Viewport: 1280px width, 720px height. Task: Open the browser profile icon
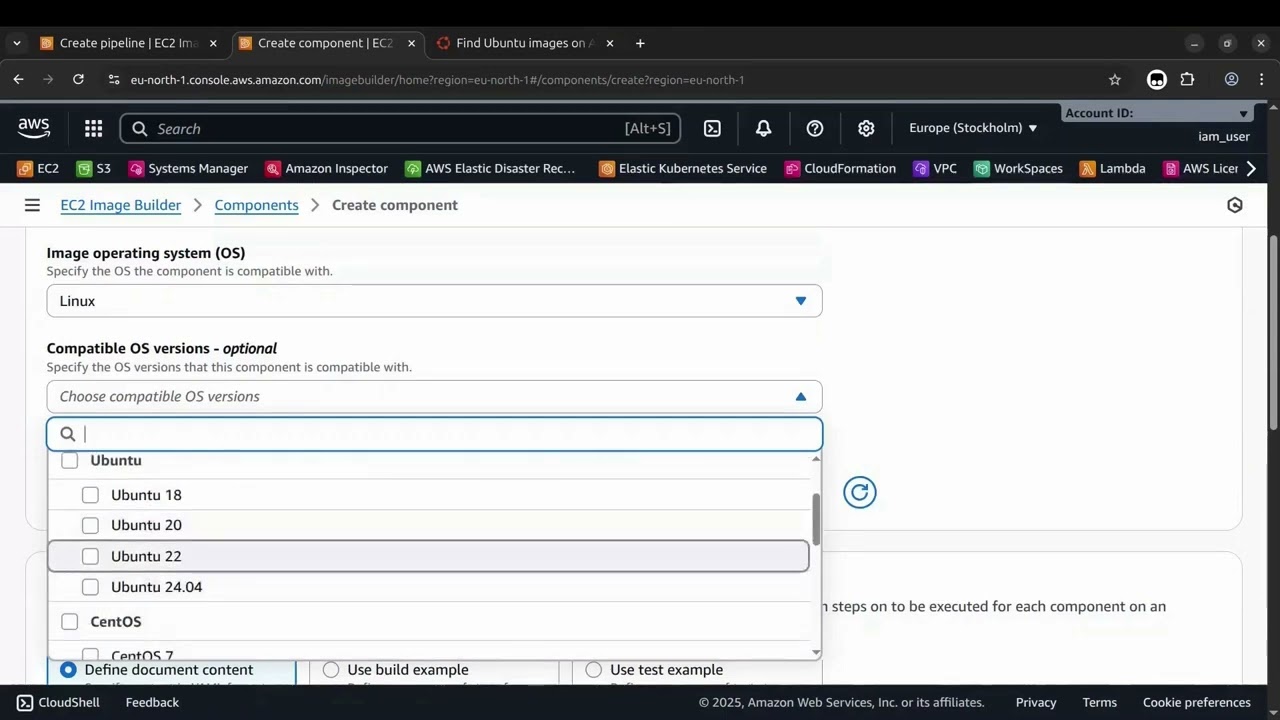coord(1232,80)
